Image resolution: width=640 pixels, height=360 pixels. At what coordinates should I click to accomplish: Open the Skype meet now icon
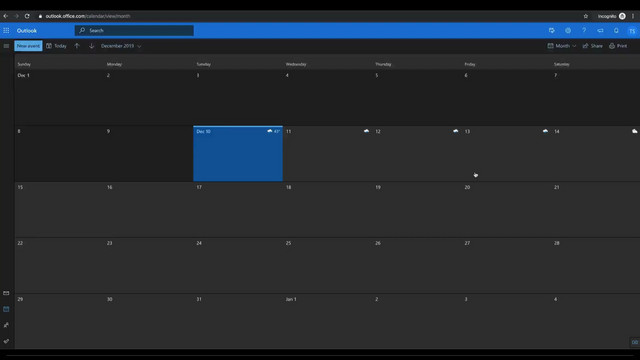pos(552,31)
